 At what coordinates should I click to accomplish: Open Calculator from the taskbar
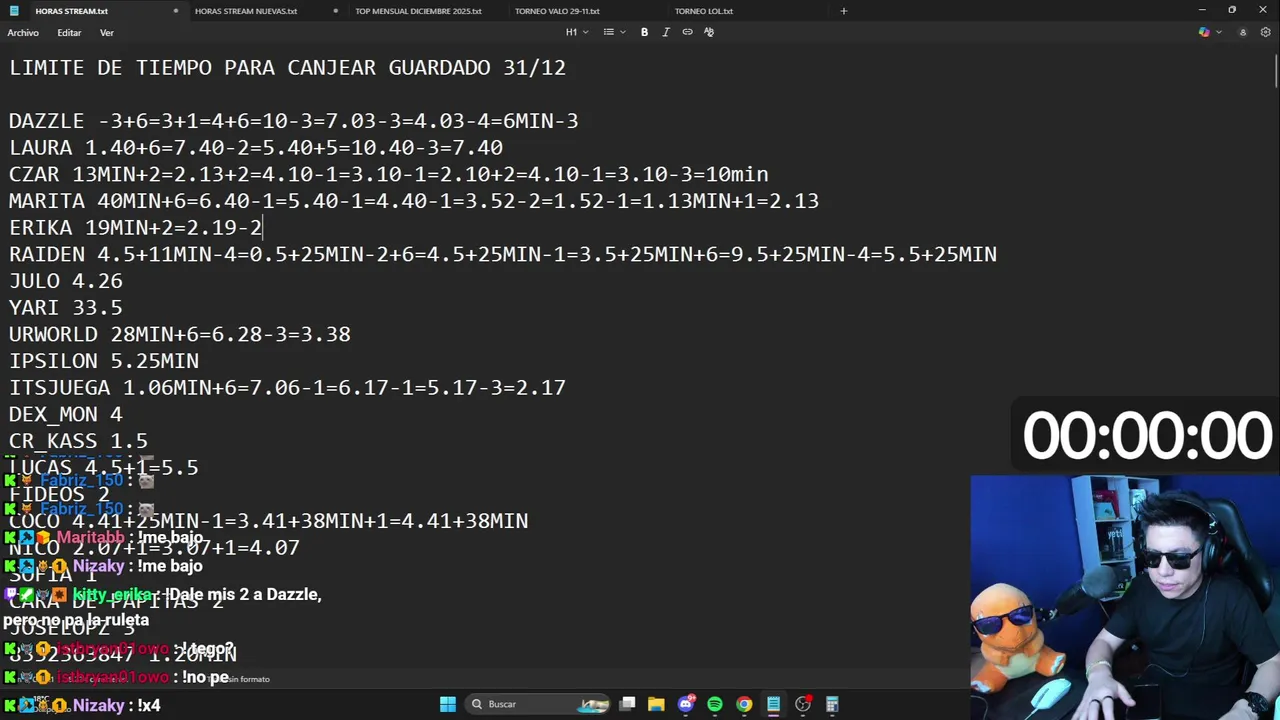tap(832, 704)
